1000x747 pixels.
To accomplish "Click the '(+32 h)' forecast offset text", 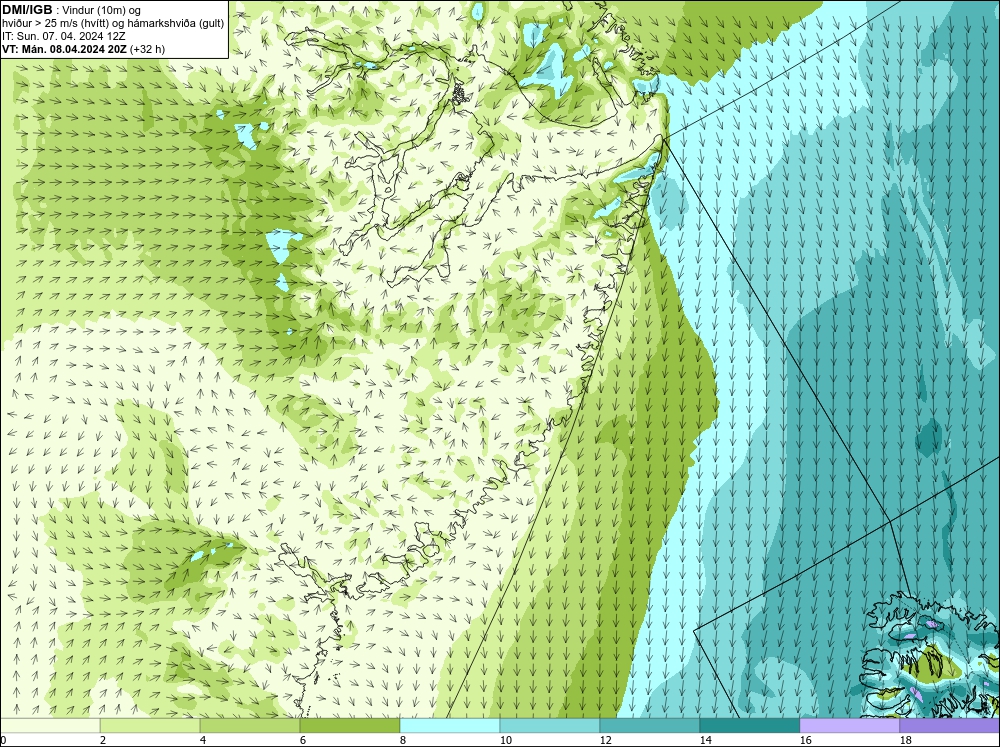I will coord(148,49).
